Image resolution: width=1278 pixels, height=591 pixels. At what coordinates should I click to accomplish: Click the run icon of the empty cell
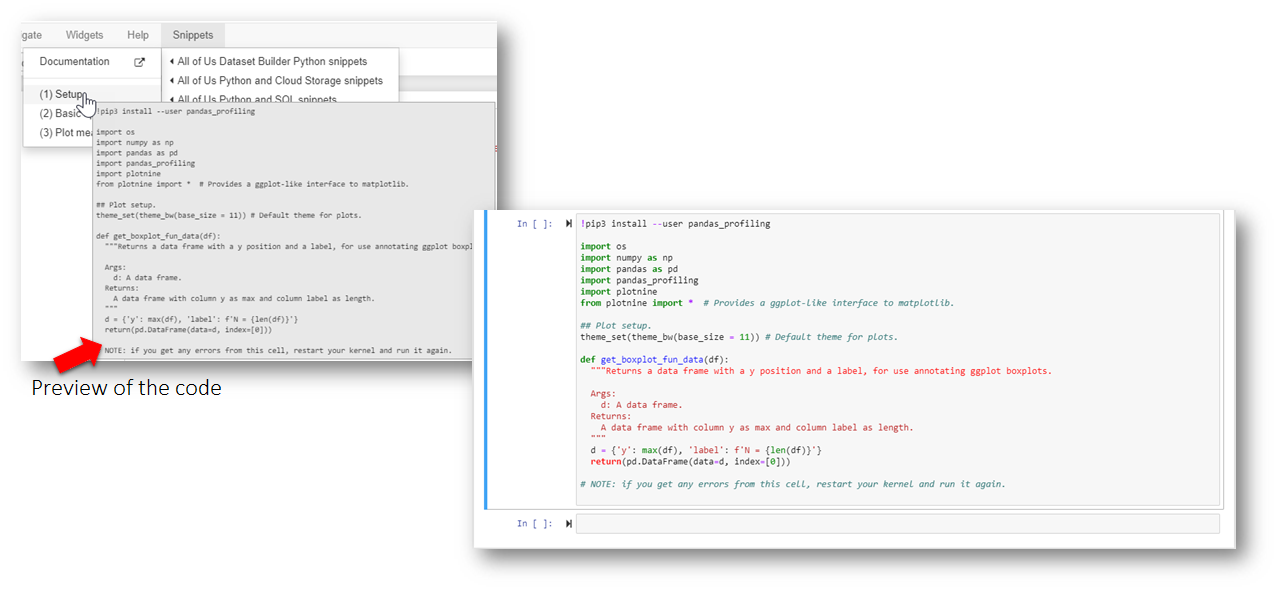[569, 524]
